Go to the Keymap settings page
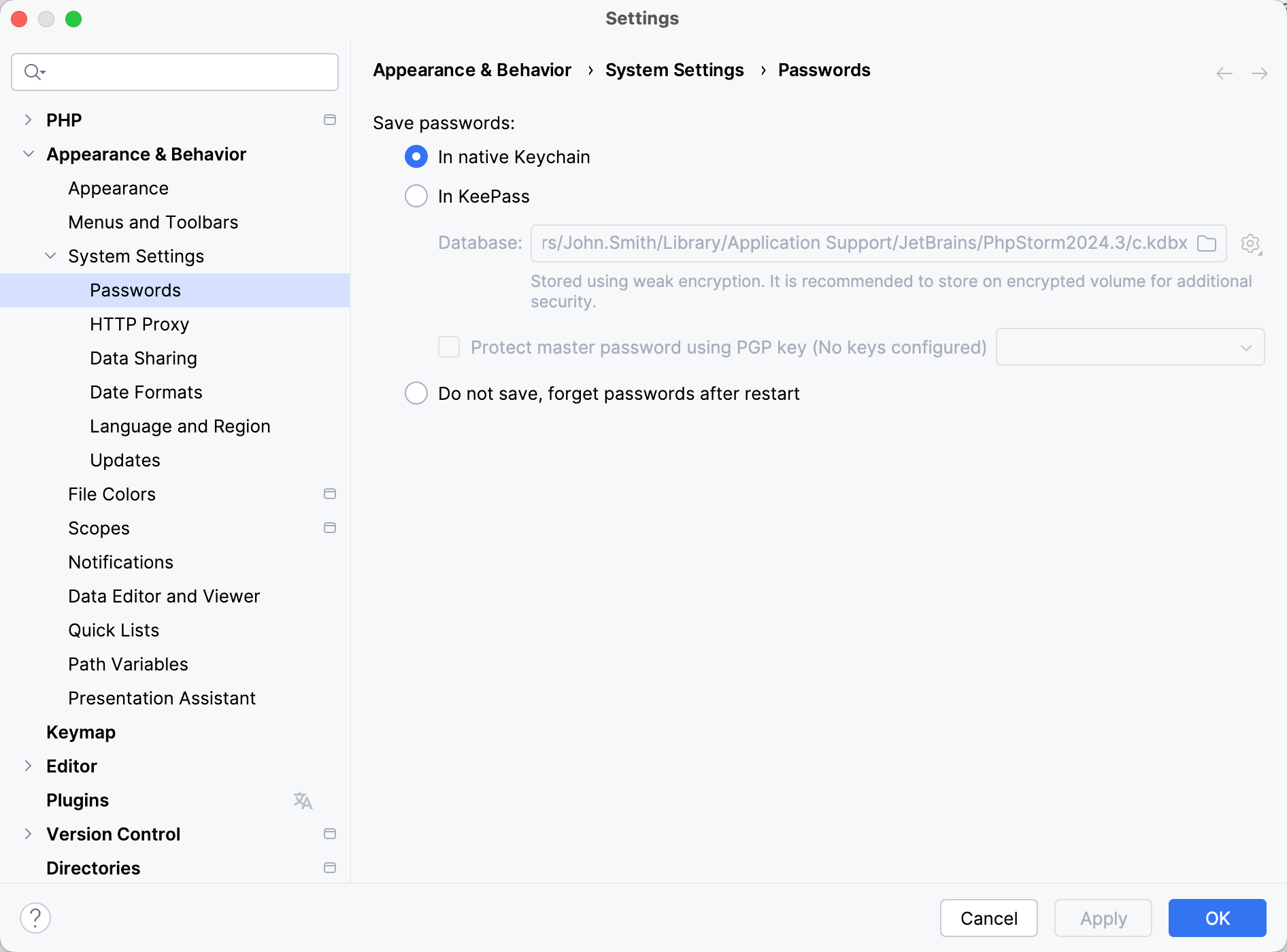Image resolution: width=1287 pixels, height=952 pixels. pyautogui.click(x=81, y=732)
